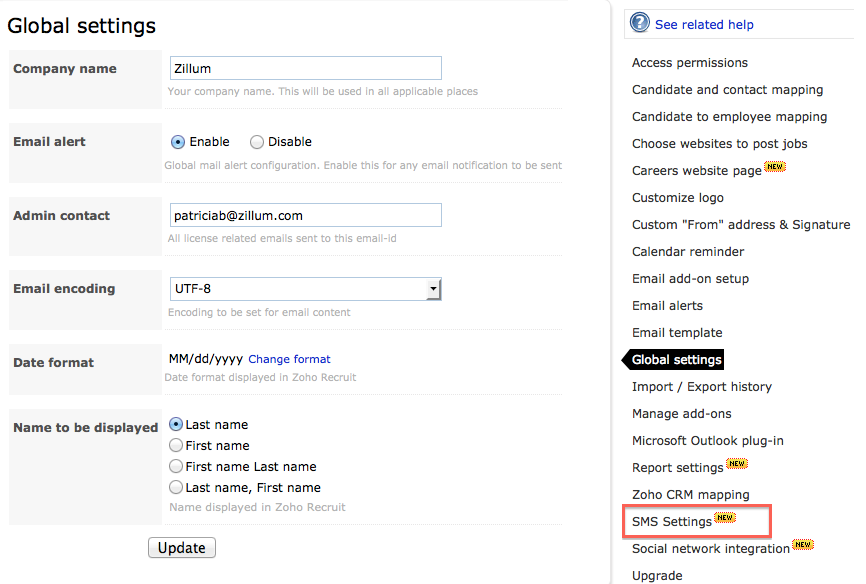Click the NEW badge beside SMS Settings

pyautogui.click(x=725, y=518)
